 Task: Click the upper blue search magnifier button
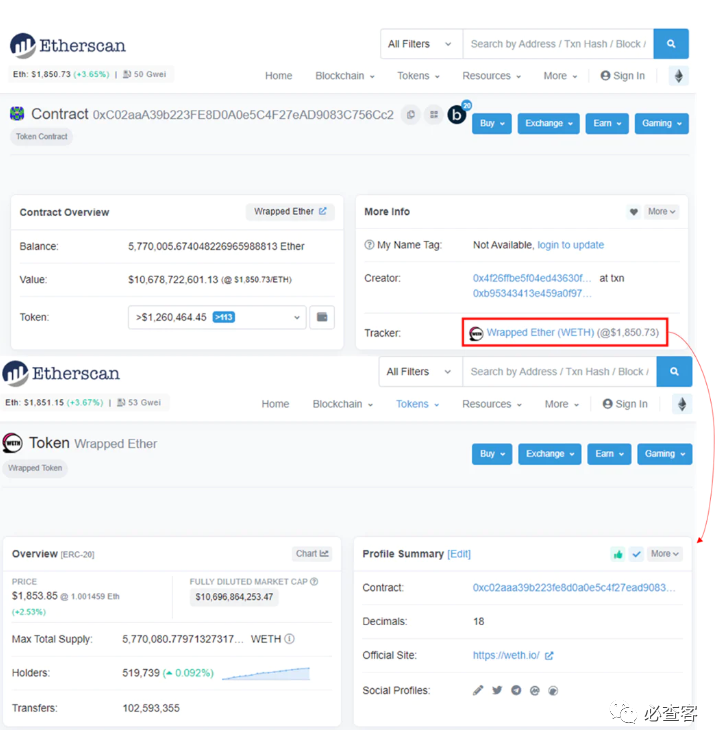(671, 44)
